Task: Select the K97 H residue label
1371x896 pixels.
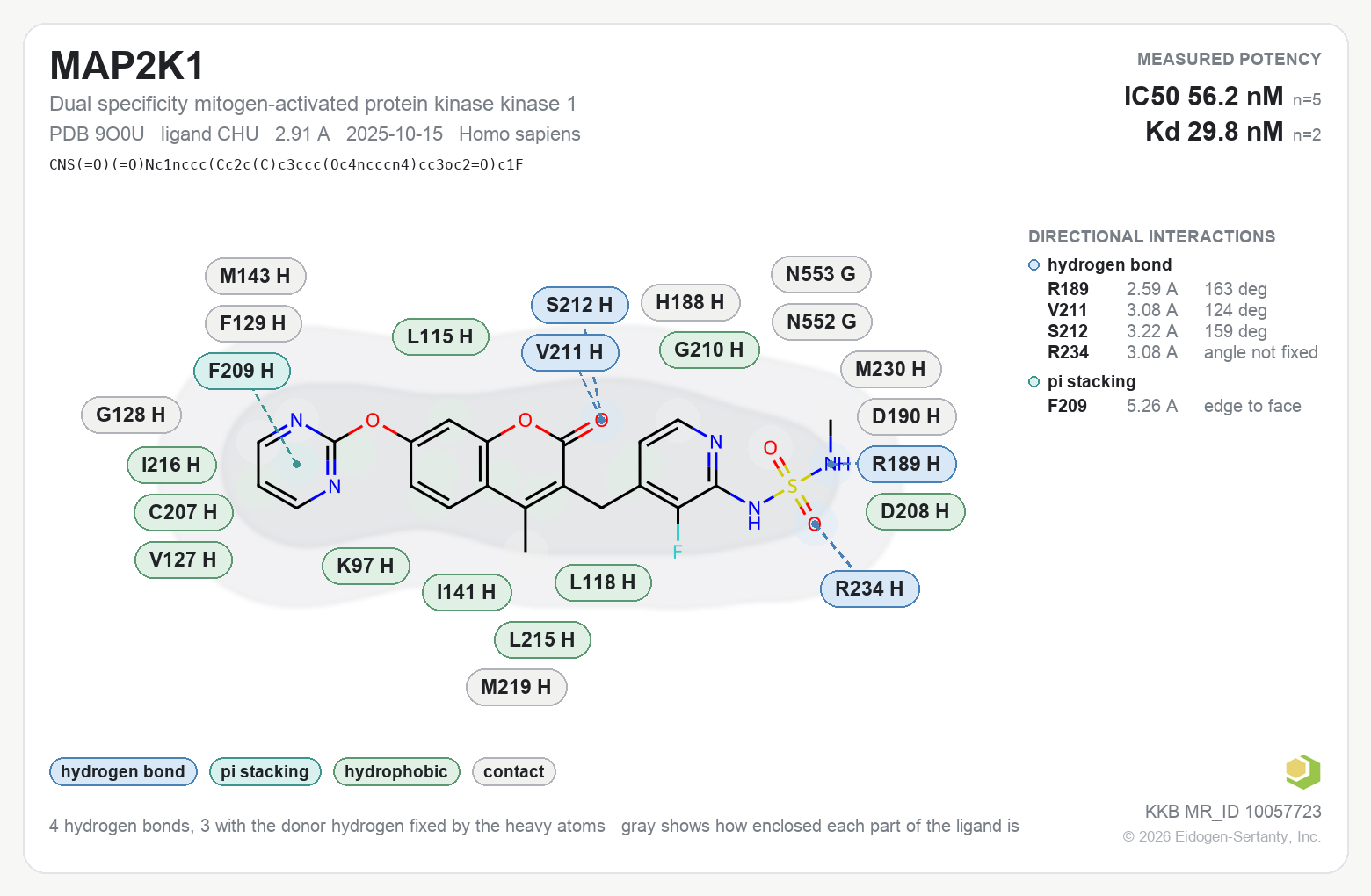Action: click(366, 566)
